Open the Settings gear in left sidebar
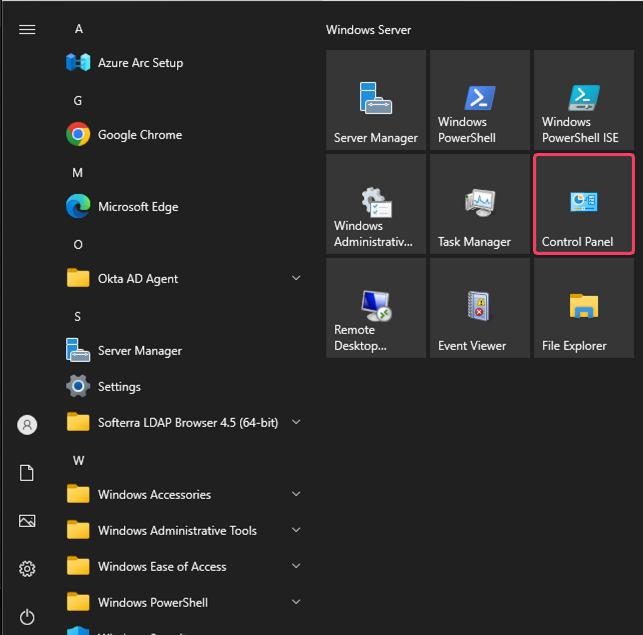The height and width of the screenshot is (635, 643). (27, 569)
